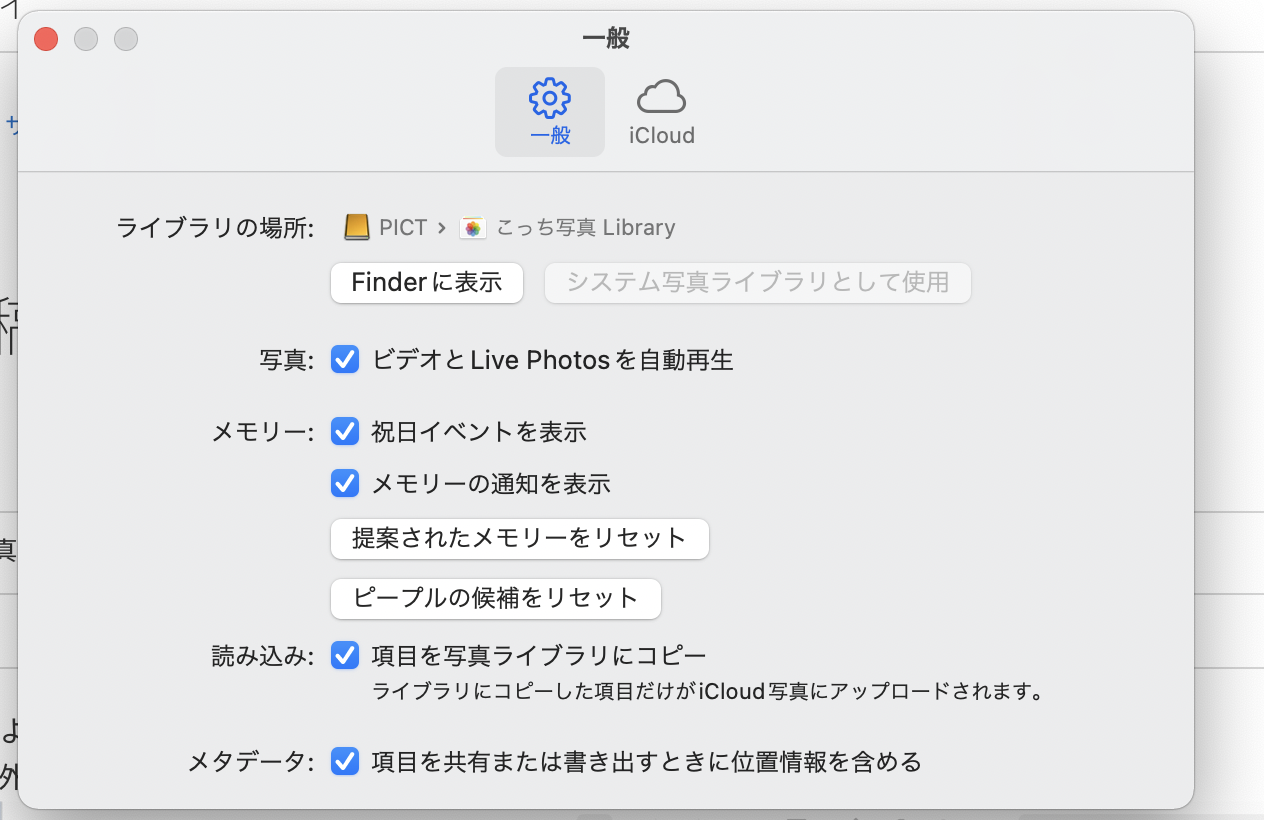The image size is (1264, 820).
Task: Click システム写真ライブラリとして使用 button
Action: [757, 283]
